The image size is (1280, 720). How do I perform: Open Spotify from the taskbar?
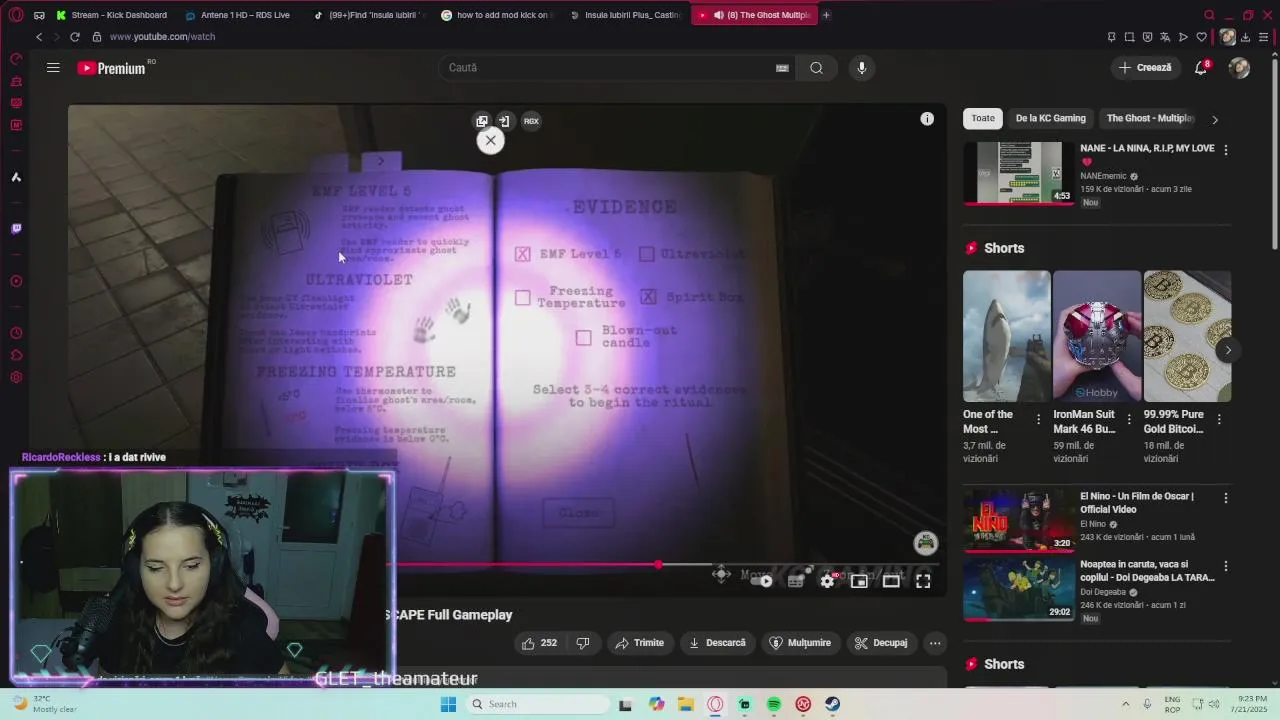click(x=774, y=704)
